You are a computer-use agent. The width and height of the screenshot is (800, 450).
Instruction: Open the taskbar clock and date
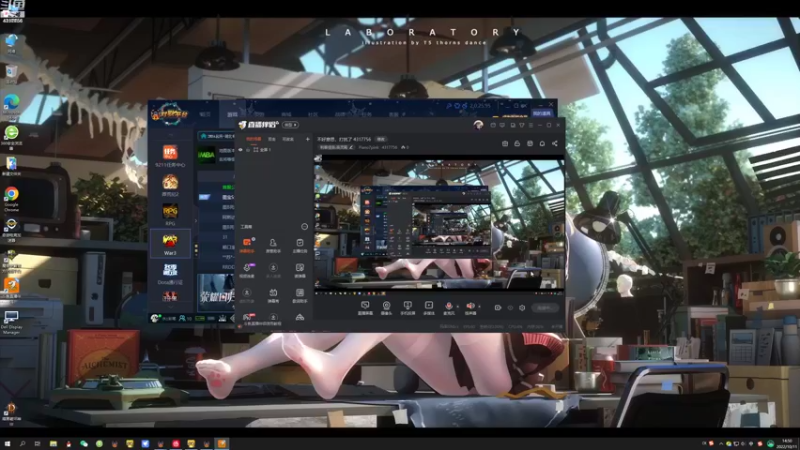(x=789, y=443)
